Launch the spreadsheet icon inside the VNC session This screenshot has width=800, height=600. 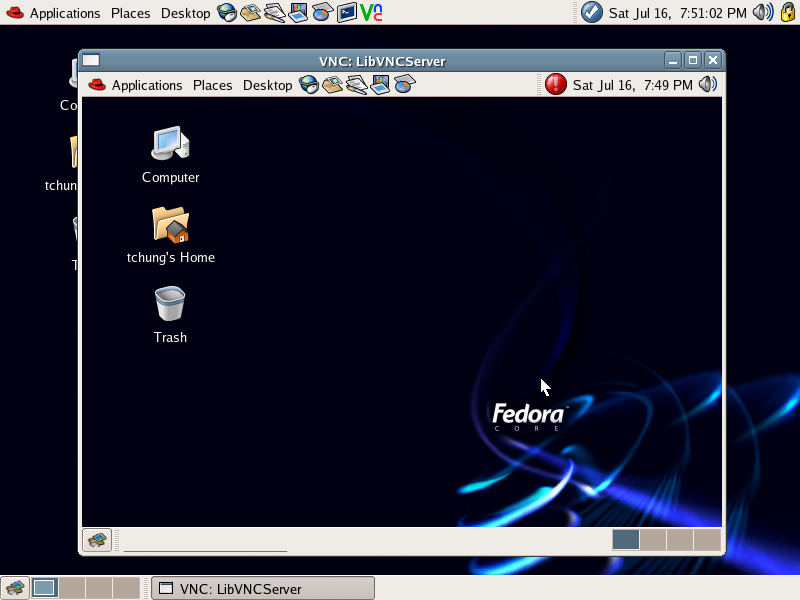[x=405, y=85]
